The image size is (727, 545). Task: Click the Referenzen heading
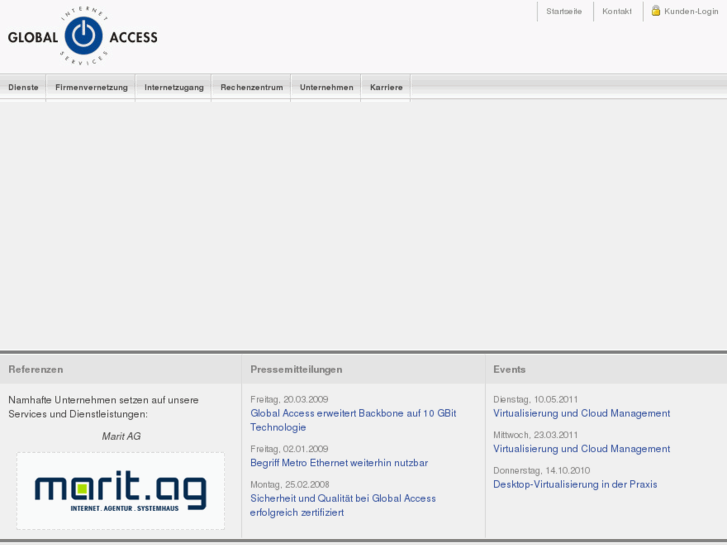pyautogui.click(x=36, y=370)
